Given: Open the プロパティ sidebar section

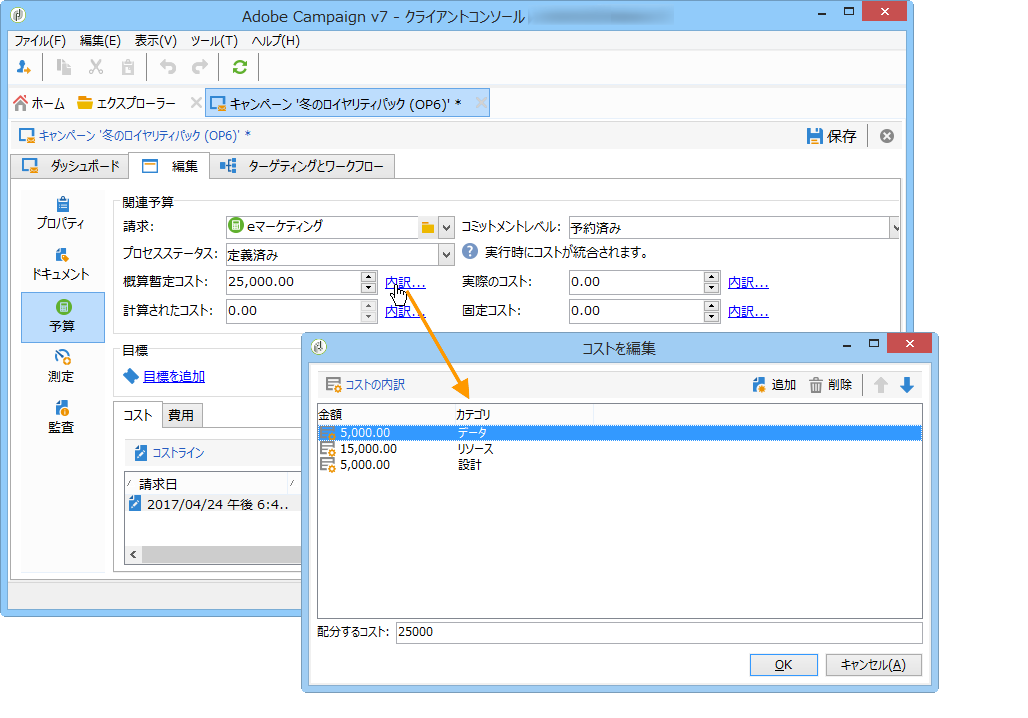Looking at the screenshot, I should point(61,213).
